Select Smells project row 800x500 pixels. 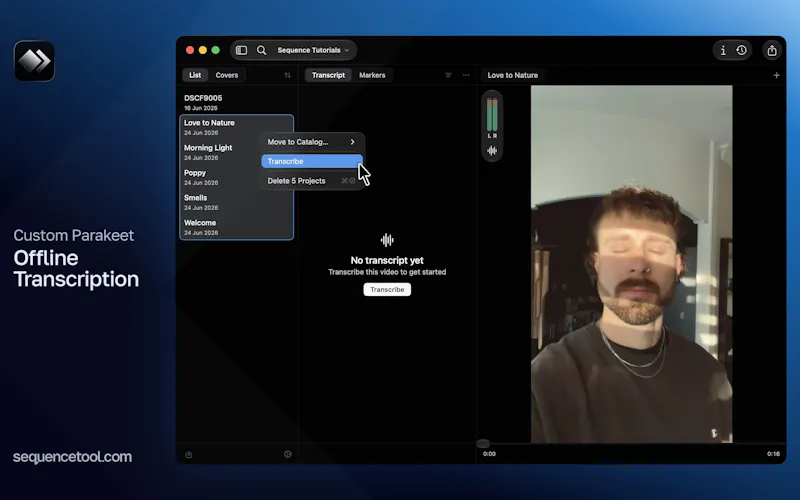(x=237, y=202)
